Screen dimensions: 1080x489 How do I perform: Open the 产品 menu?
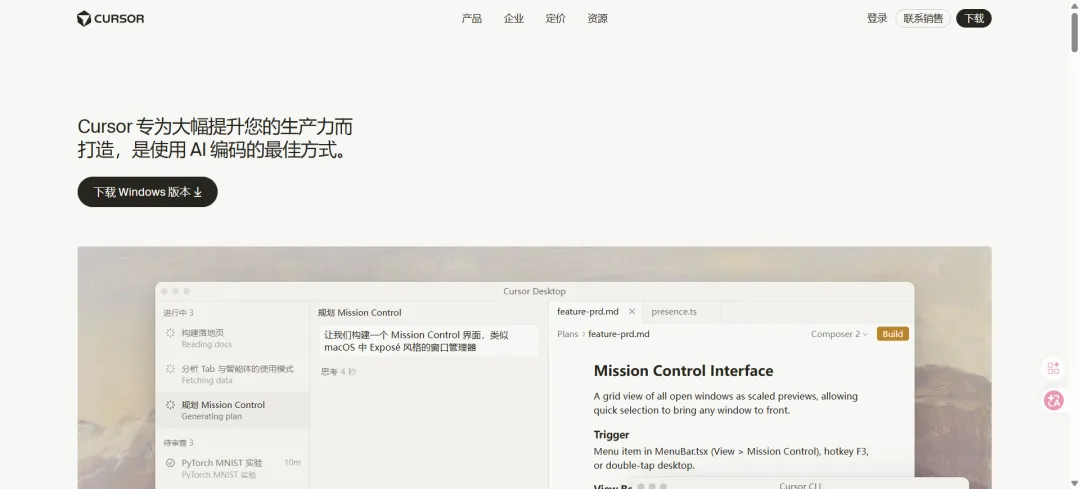[x=472, y=19]
